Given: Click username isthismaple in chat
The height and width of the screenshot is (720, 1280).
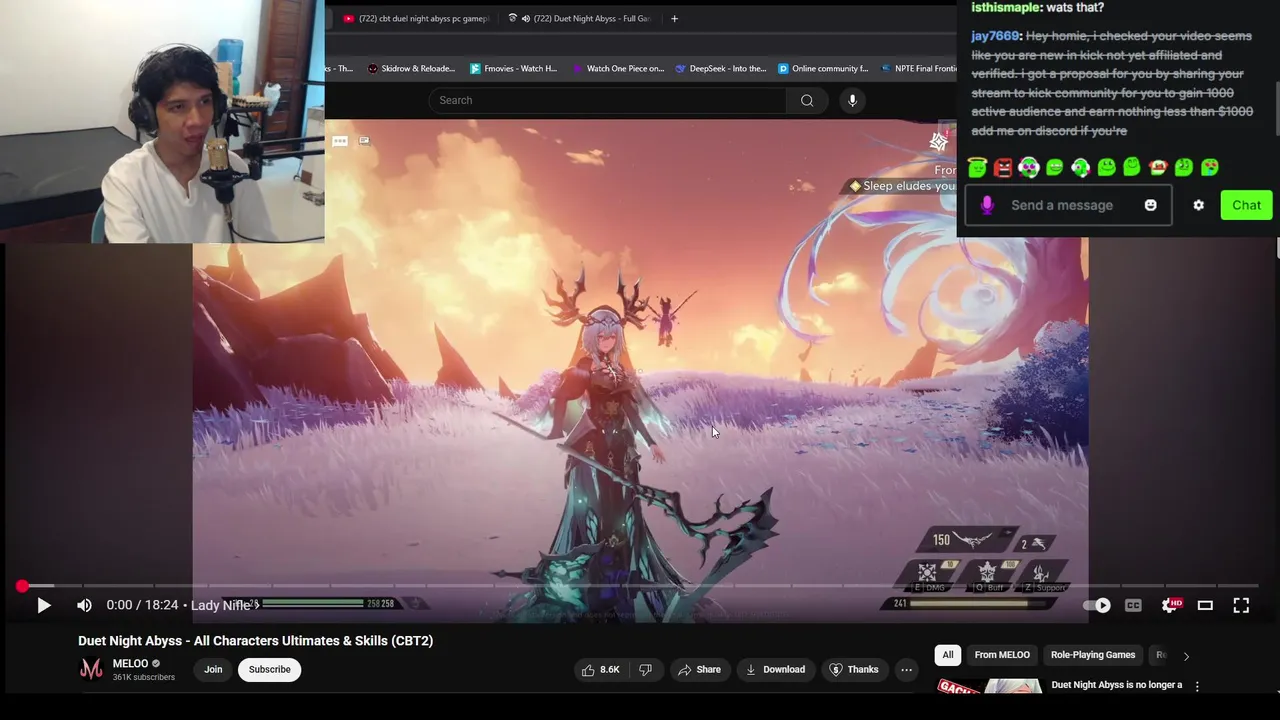Looking at the screenshot, I should pos(1006,7).
